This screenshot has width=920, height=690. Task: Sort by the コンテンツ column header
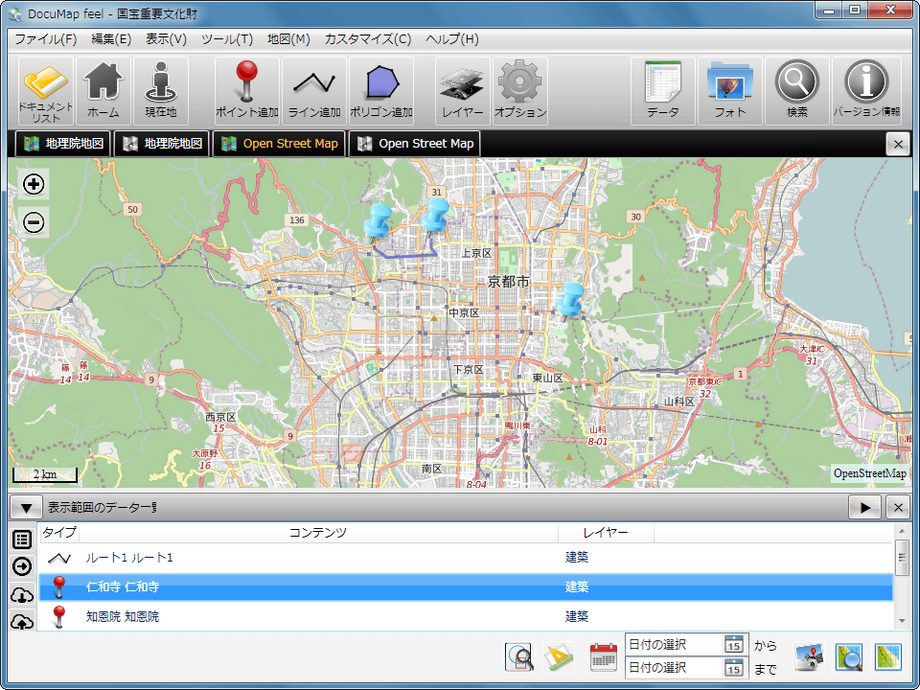[x=318, y=532]
